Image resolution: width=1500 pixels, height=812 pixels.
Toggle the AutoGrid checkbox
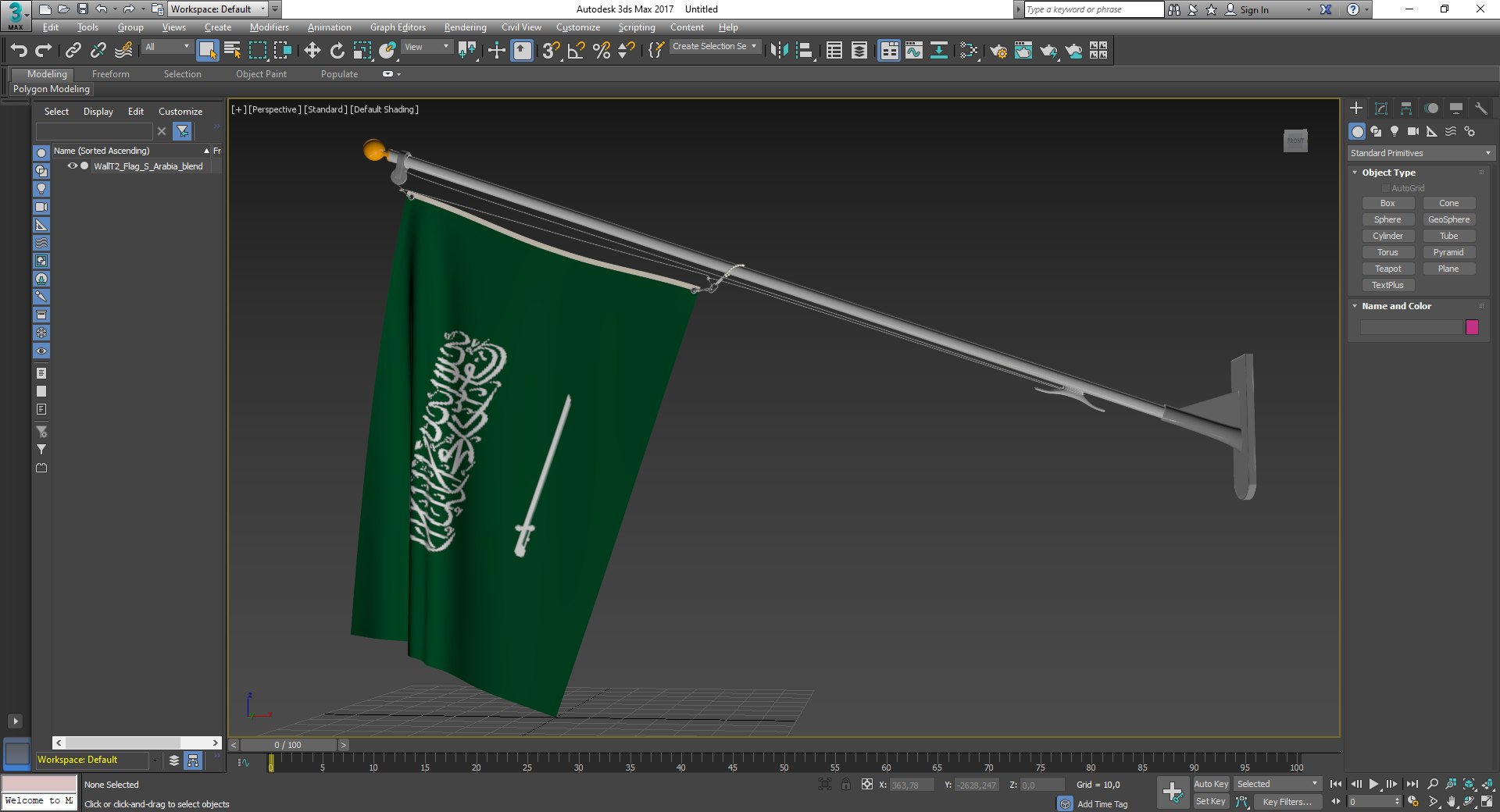click(1386, 188)
